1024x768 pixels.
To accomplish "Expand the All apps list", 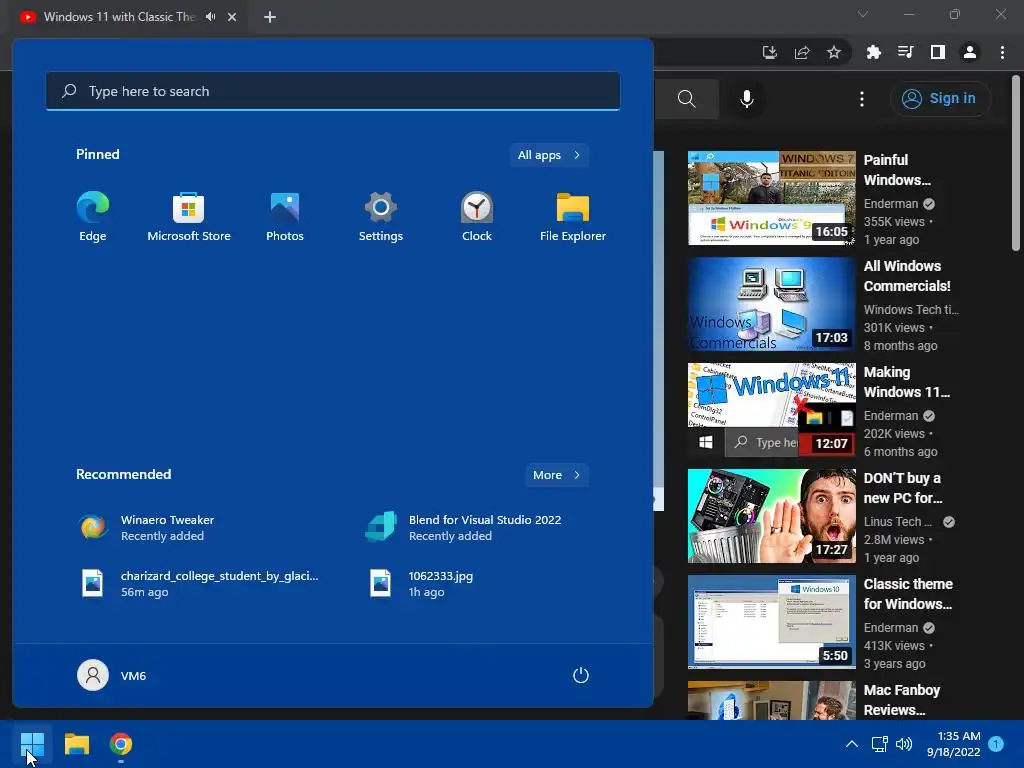I will pos(549,155).
